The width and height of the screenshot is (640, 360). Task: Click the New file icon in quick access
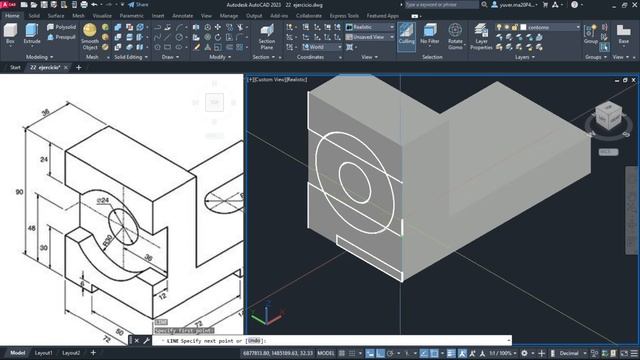click(24, 5)
